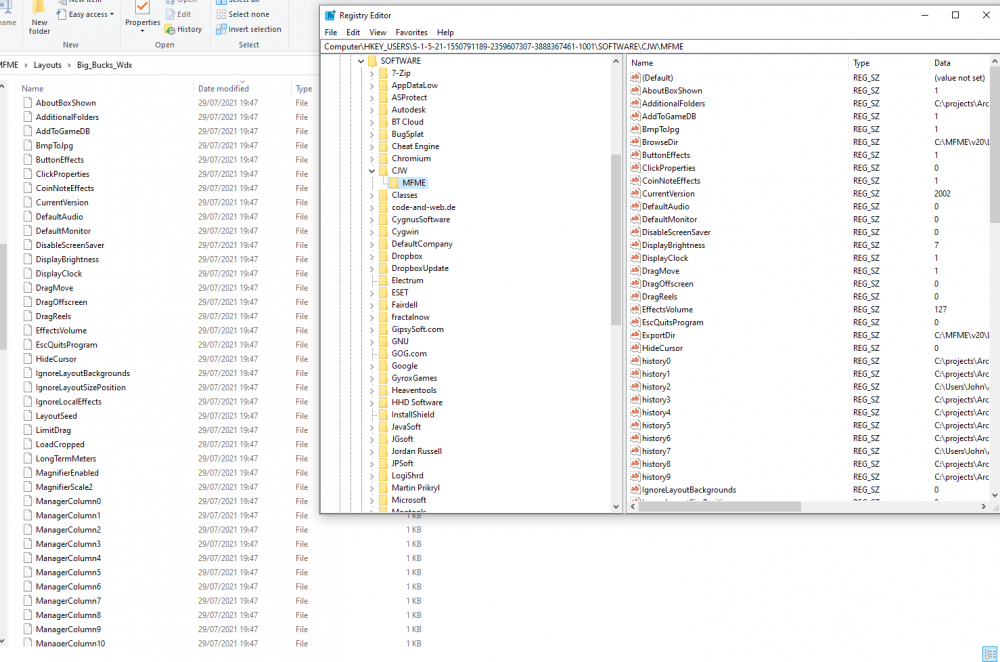
Task: Select the HideCursor registry value icon
Action: (x=635, y=348)
